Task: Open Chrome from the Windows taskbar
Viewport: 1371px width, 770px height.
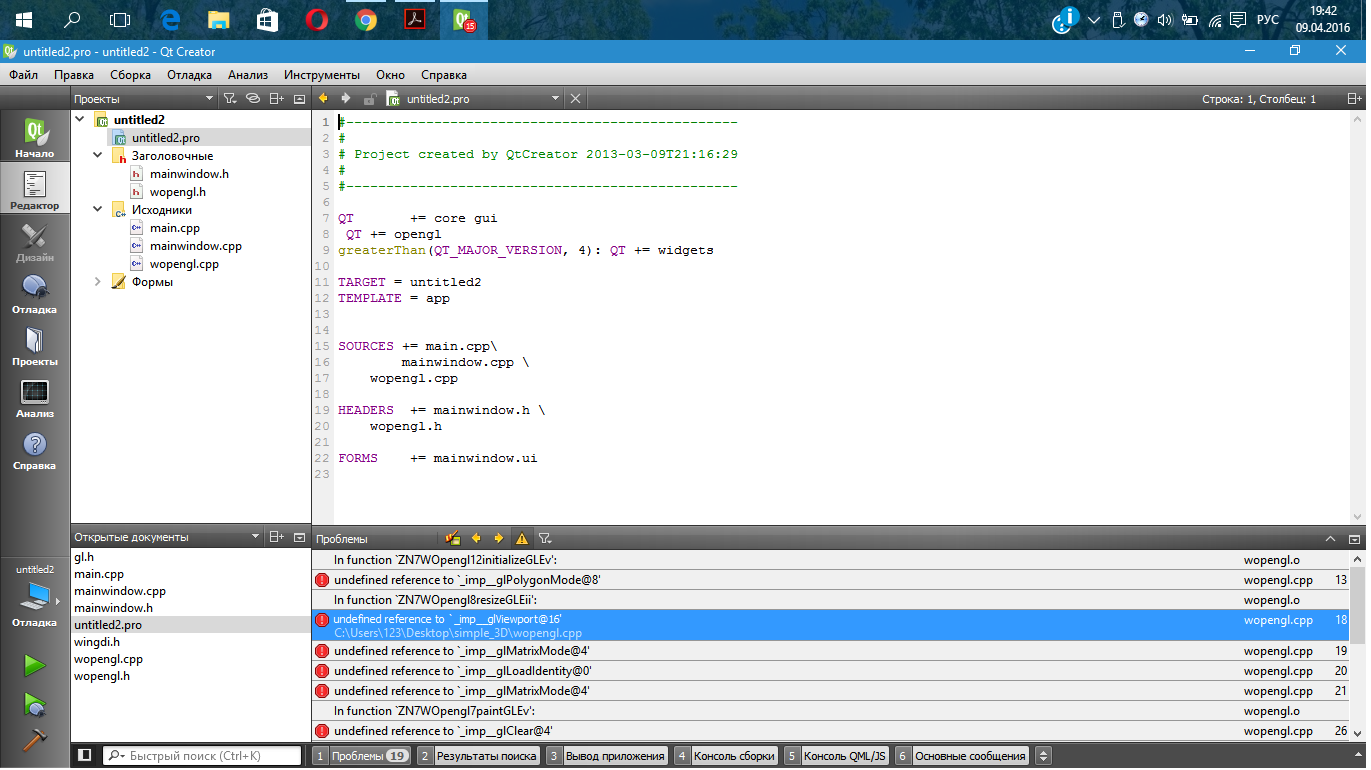Action: [365, 20]
